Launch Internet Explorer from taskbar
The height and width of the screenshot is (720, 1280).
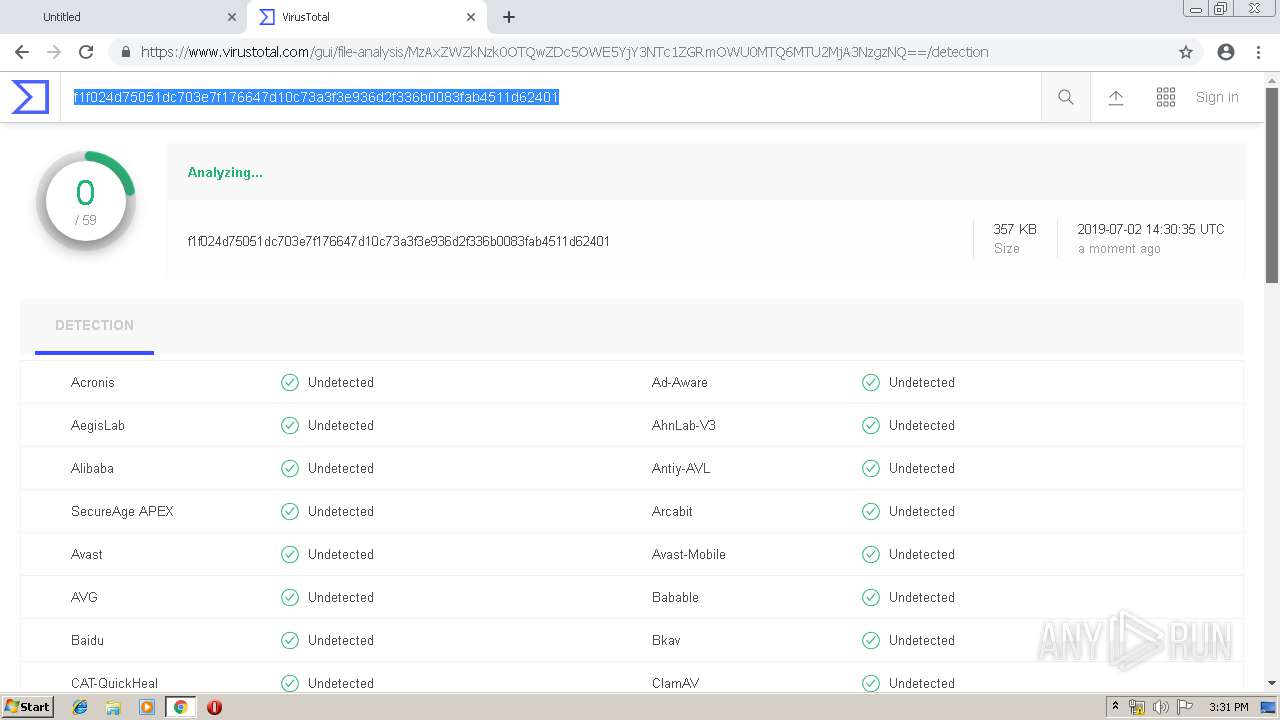pos(80,707)
